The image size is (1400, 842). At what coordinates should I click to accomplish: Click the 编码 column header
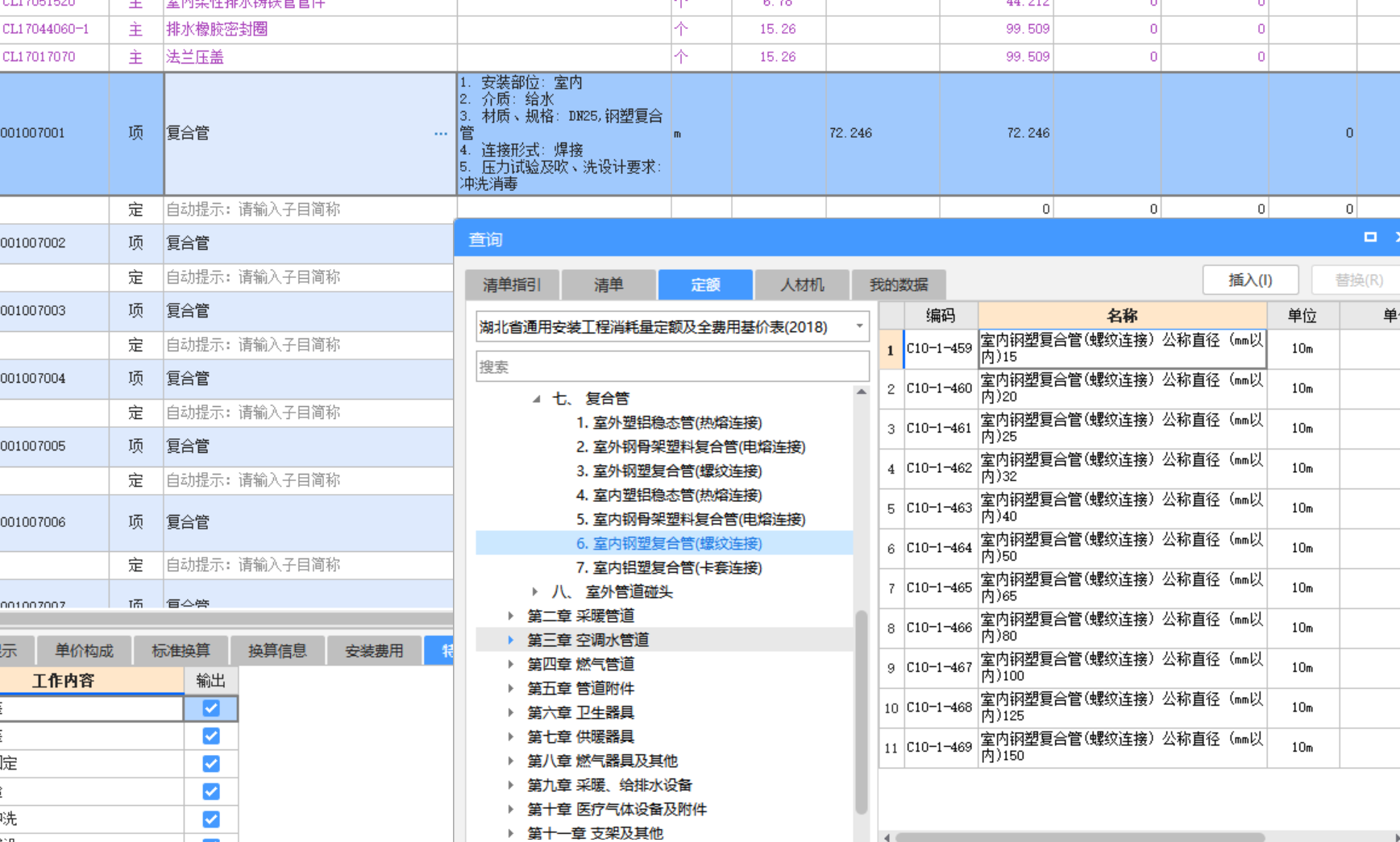click(x=941, y=315)
